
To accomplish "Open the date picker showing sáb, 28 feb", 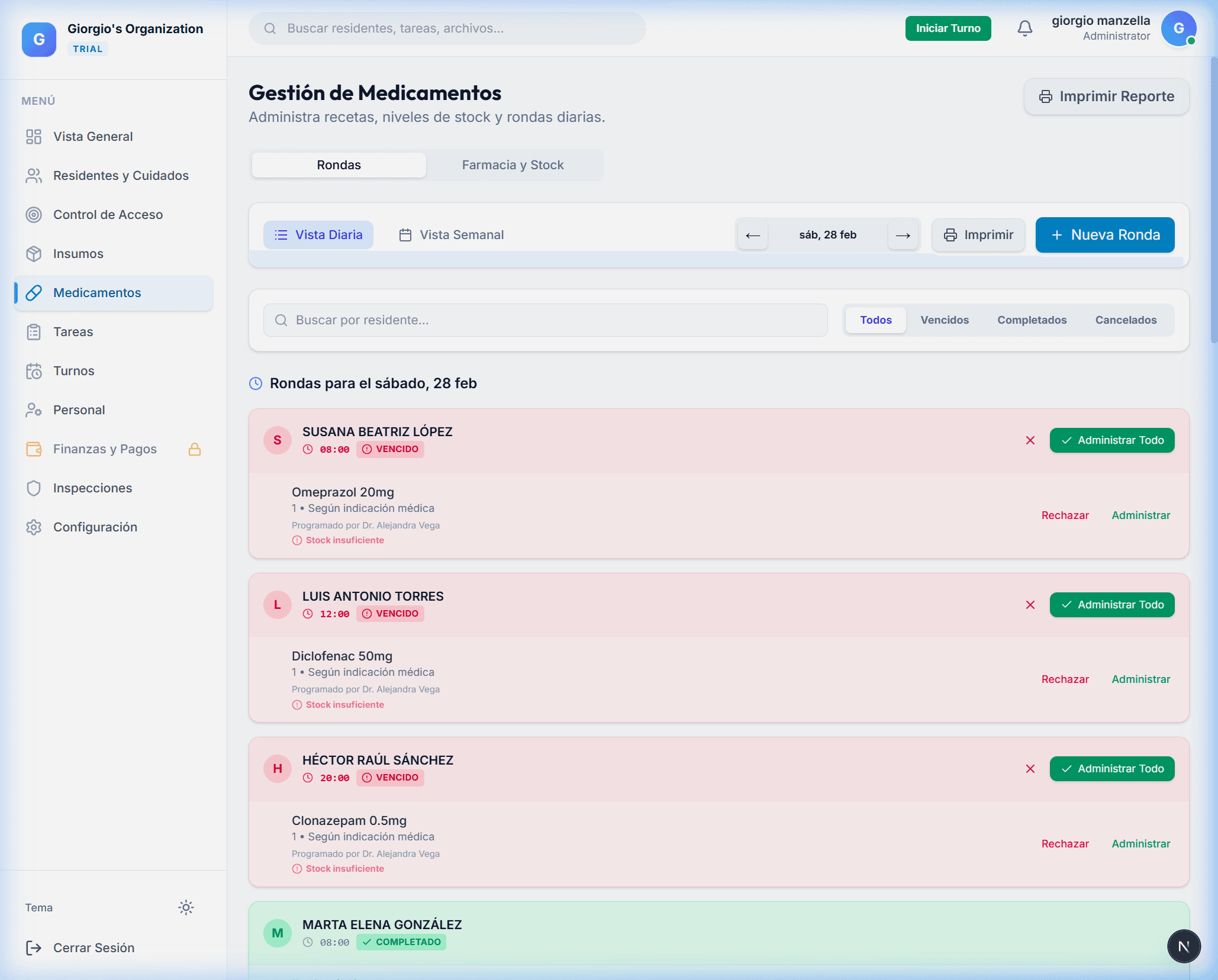I will coord(828,234).
